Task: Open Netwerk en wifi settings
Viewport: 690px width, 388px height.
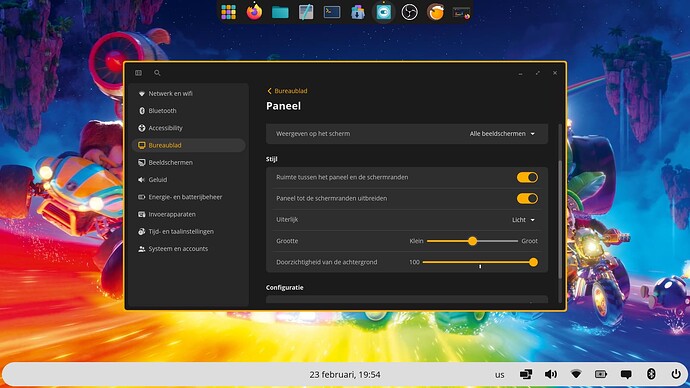Action: (189, 94)
